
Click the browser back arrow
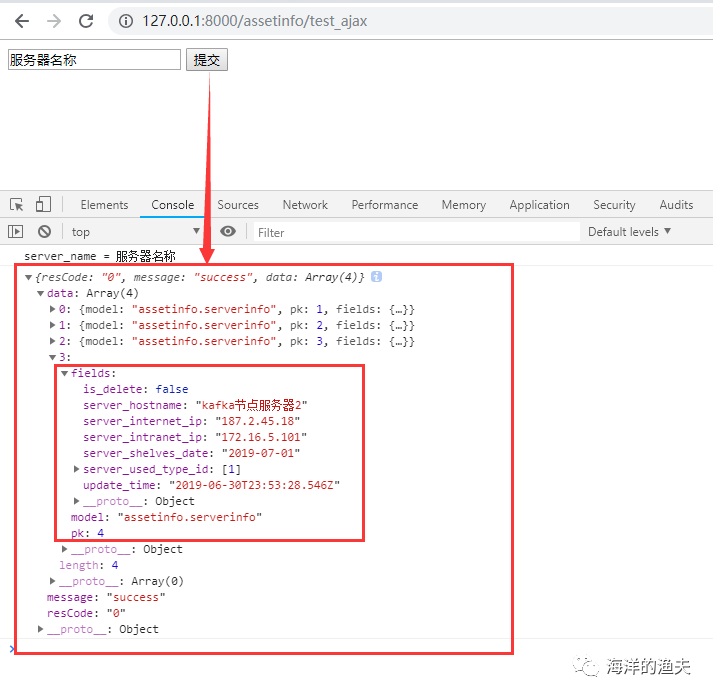coord(21,21)
